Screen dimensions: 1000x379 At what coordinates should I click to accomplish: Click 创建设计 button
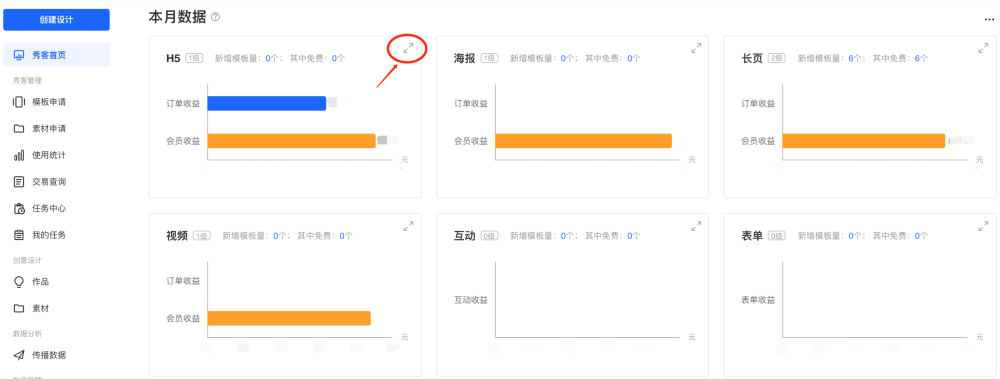(56, 20)
